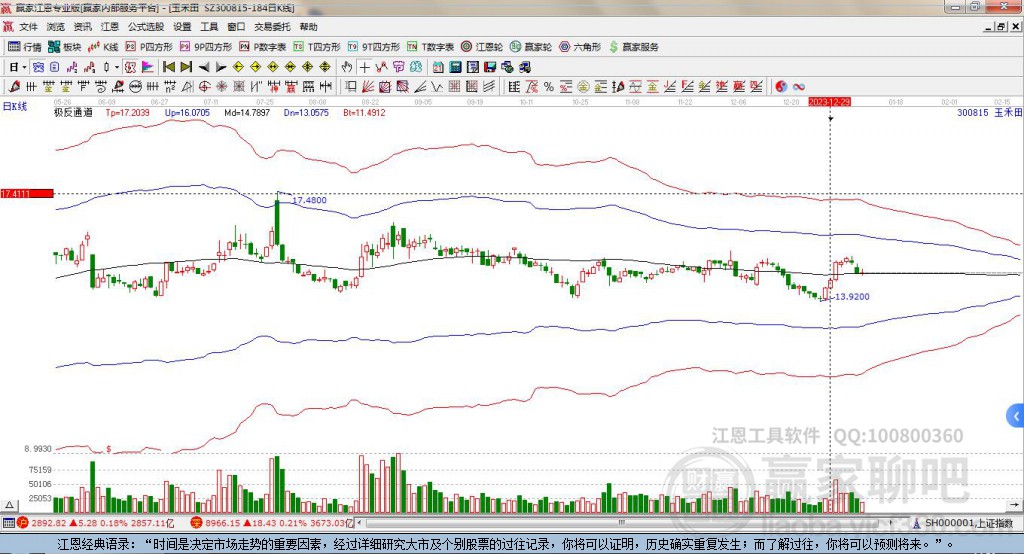Click the yin-yang taiji icon
Screen dimensions: 1024x554
click(781, 86)
